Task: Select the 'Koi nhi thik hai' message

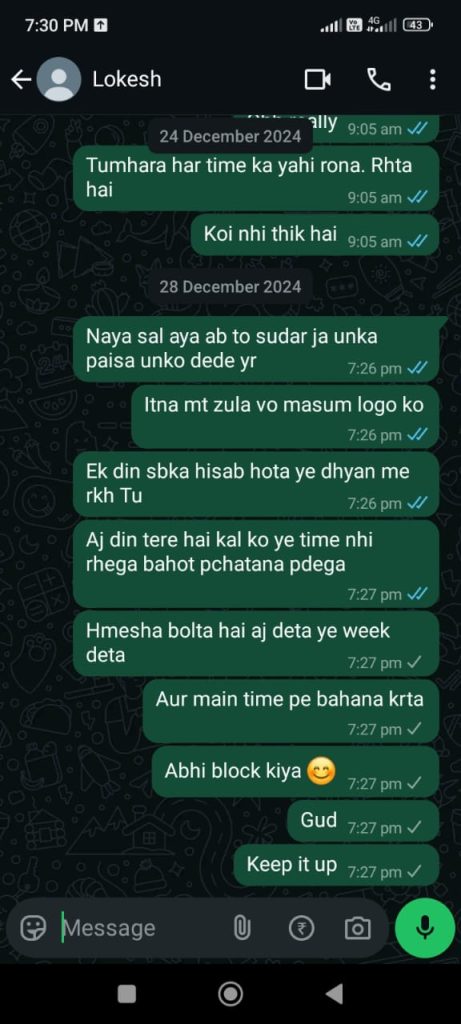Action: pos(315,234)
